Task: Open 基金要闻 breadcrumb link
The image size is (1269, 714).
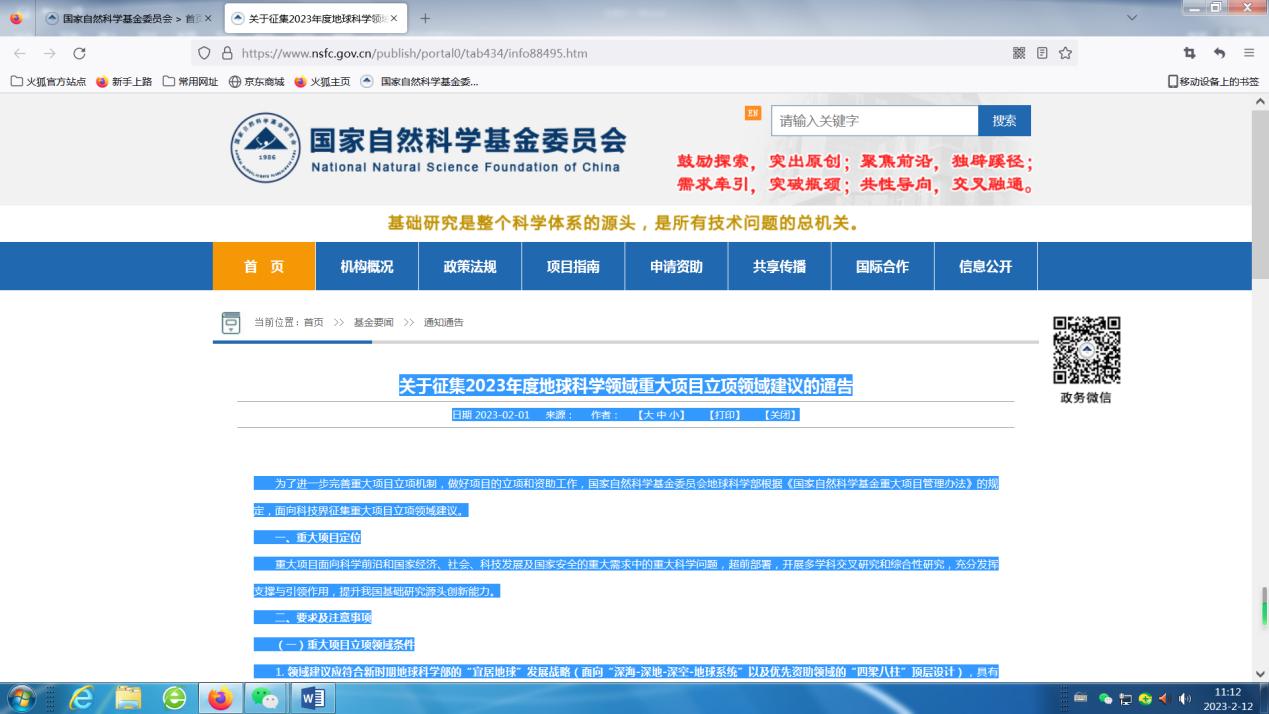Action: [x=373, y=322]
